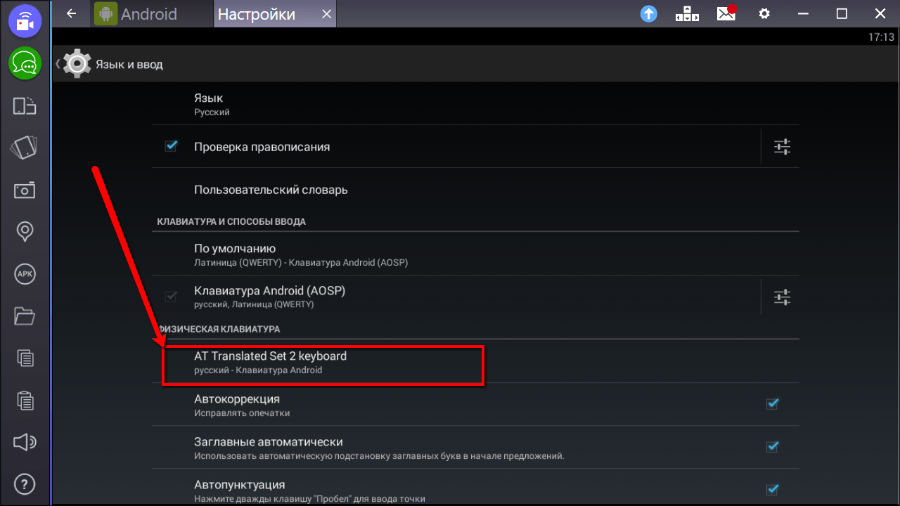Install an app via the APK icon
This screenshot has width=900, height=506.
[x=25, y=274]
